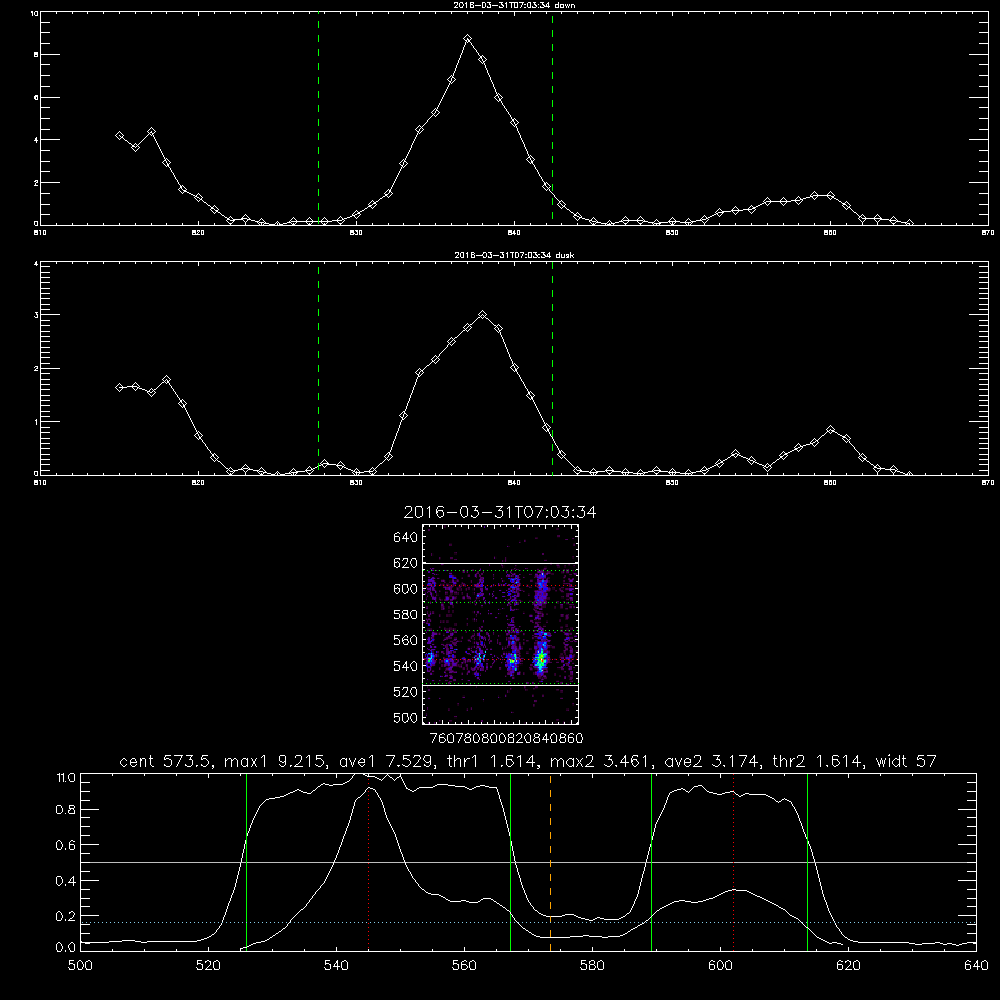Click the leftmost green vertical line in bottom plot

coord(246,863)
